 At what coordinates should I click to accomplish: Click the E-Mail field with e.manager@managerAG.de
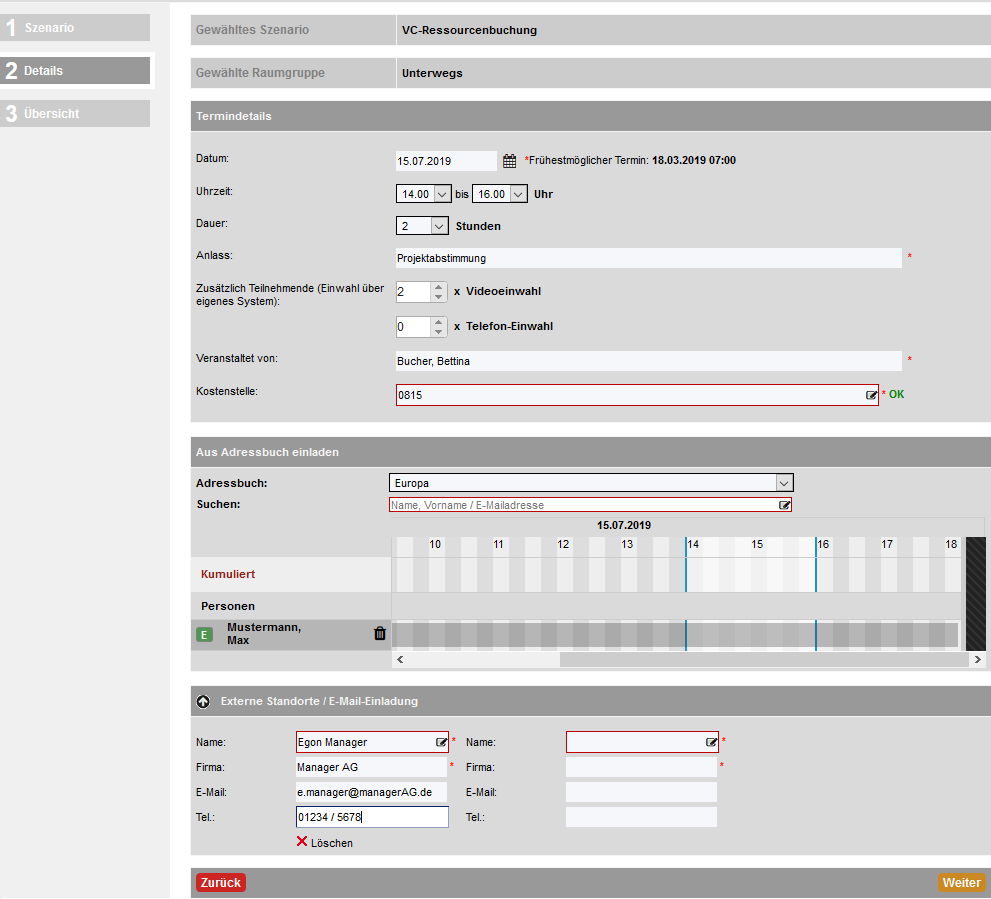pyautogui.click(x=372, y=792)
